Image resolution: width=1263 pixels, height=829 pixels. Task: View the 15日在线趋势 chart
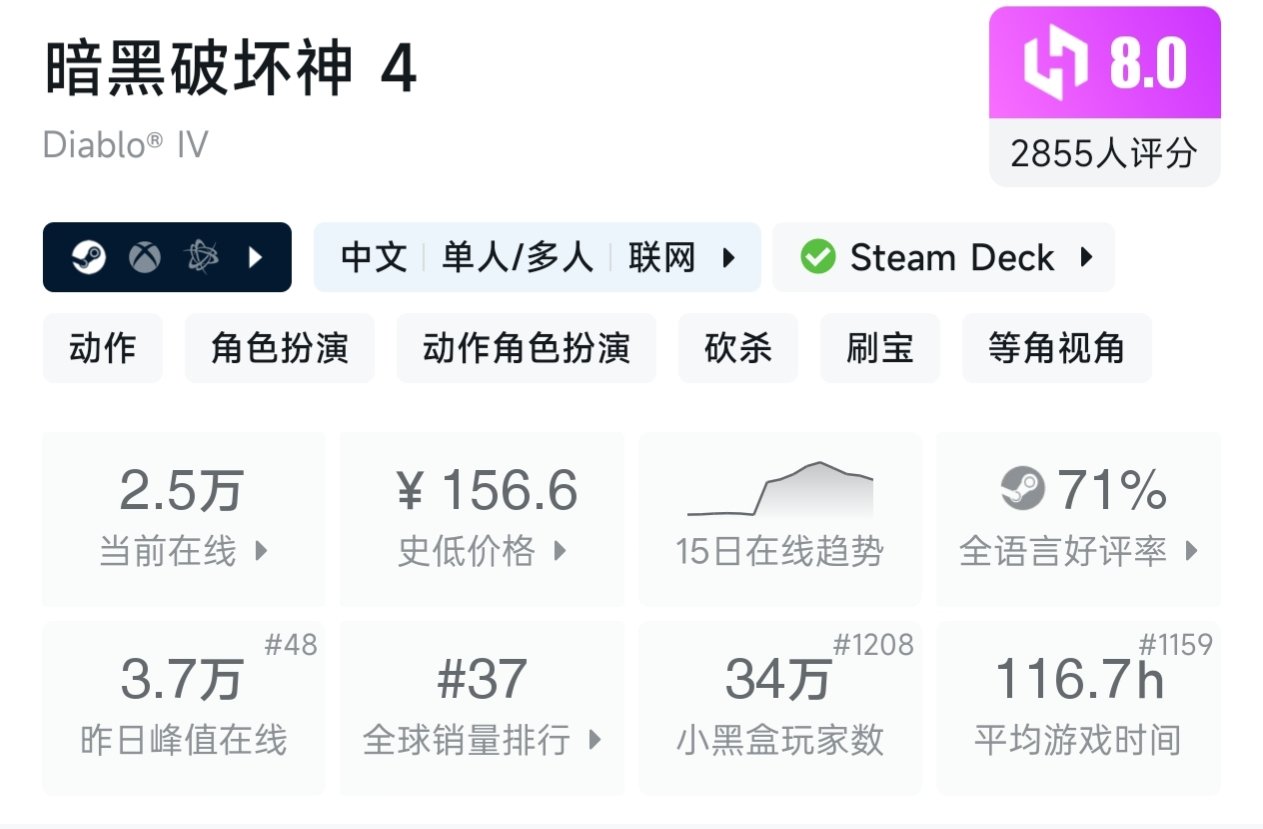(x=780, y=490)
